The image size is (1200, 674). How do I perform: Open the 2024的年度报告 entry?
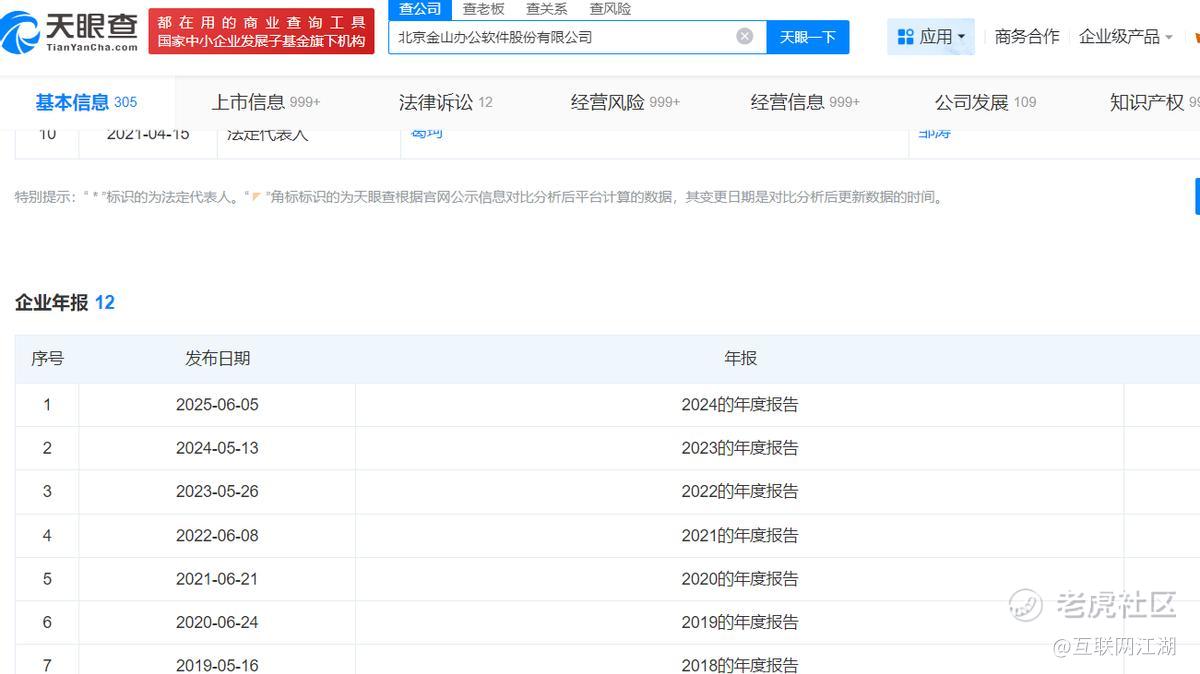pos(740,405)
